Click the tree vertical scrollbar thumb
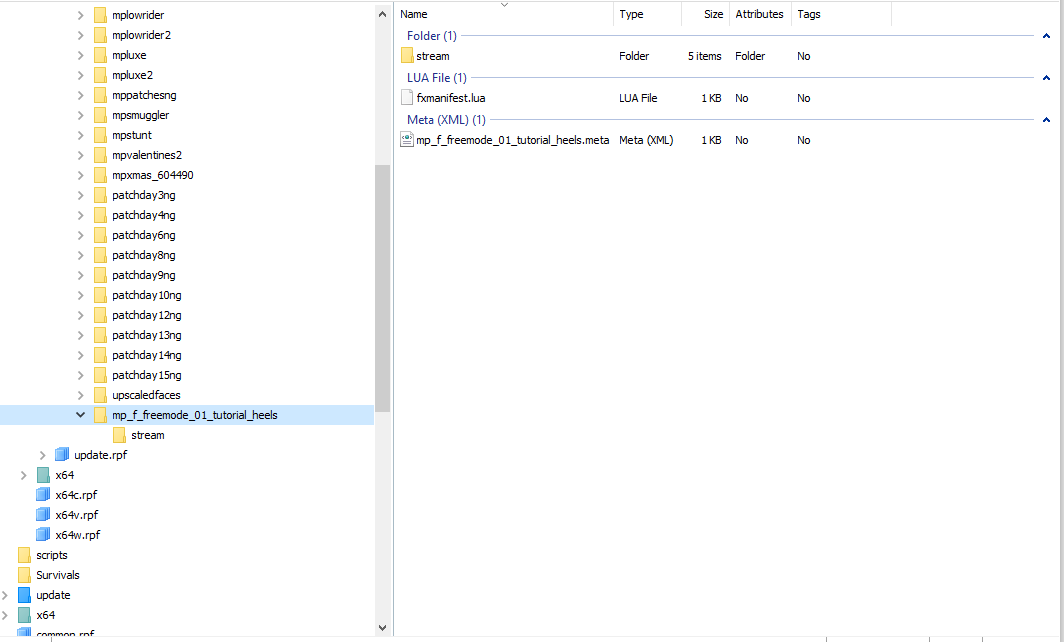1064x642 pixels. click(382, 288)
